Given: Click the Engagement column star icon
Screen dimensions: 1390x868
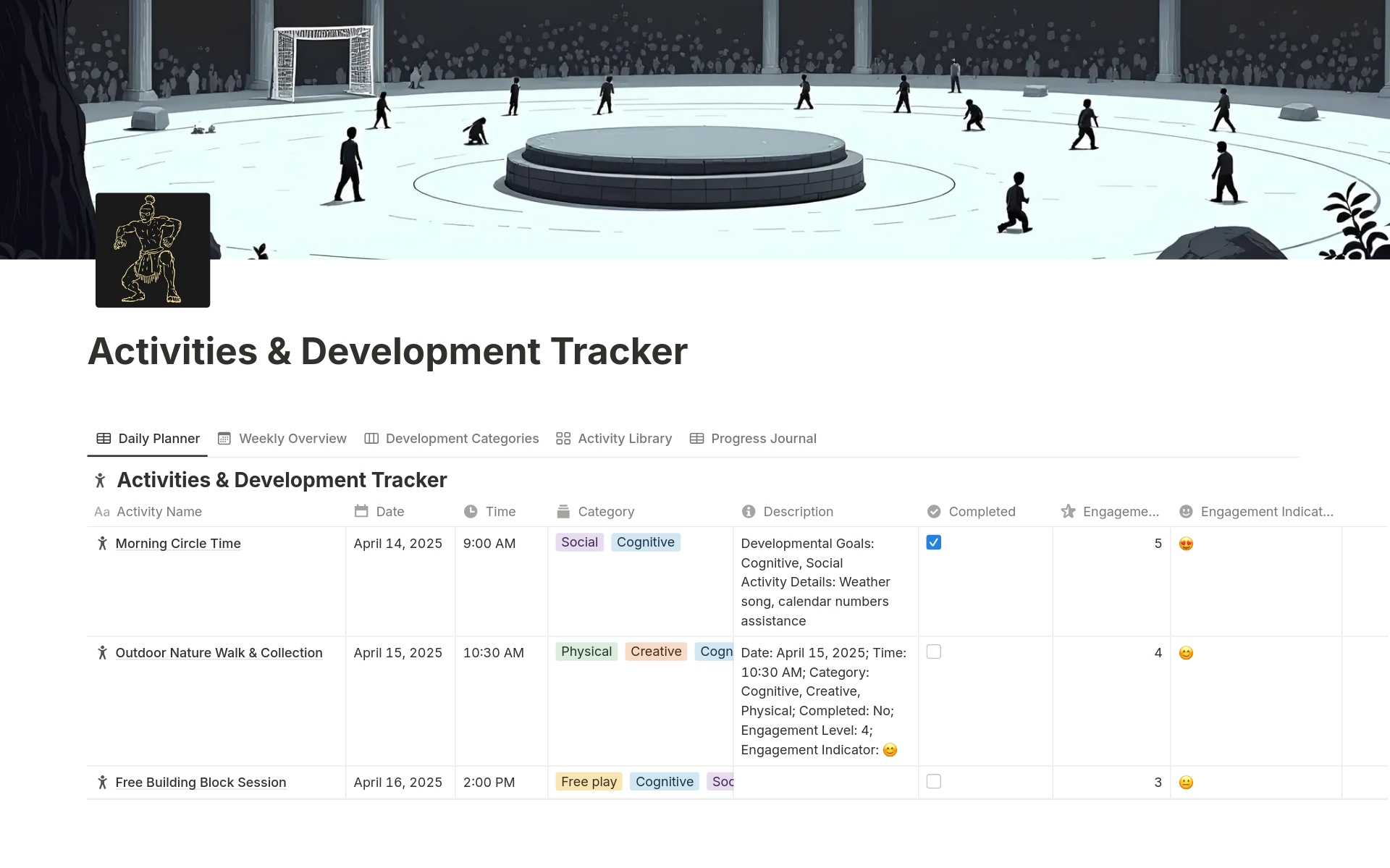Looking at the screenshot, I should pyautogui.click(x=1068, y=512).
